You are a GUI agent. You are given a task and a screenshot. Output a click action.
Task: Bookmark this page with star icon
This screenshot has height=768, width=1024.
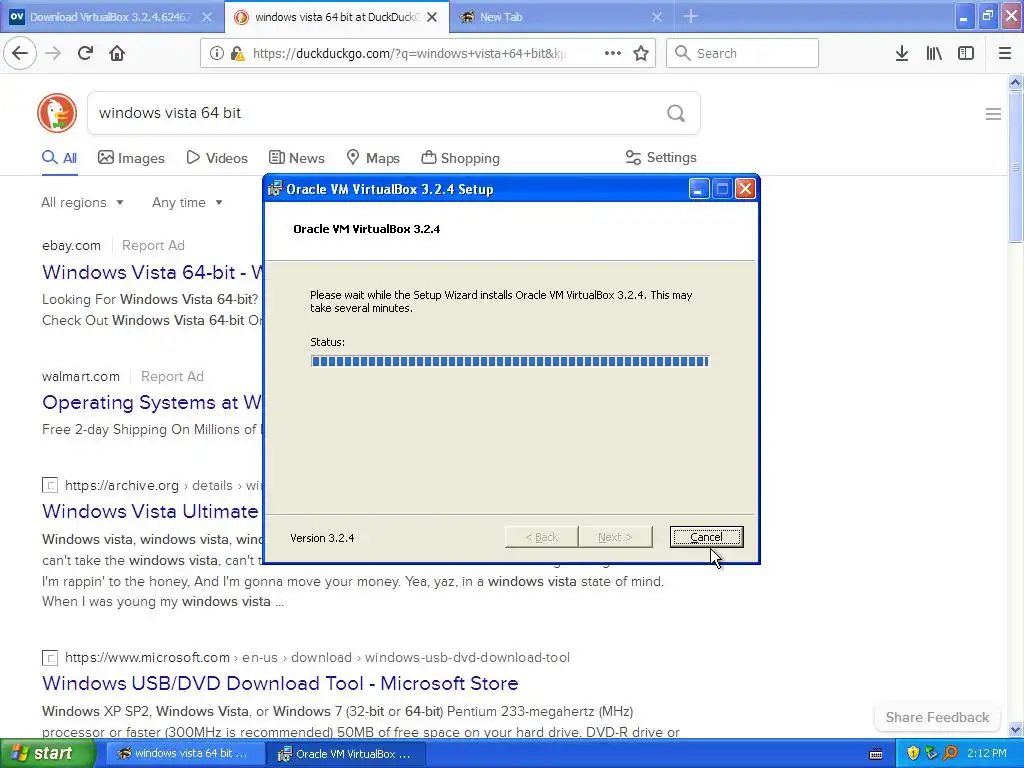[641, 53]
